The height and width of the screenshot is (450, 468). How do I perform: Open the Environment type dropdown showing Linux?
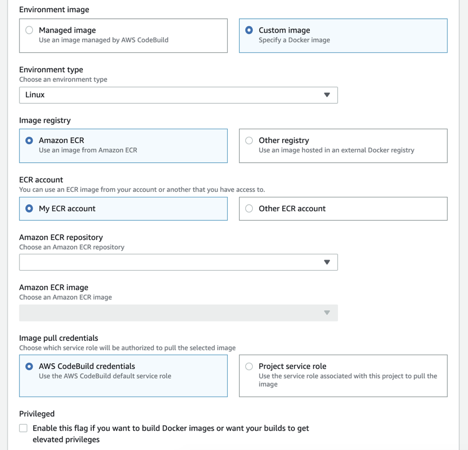[178, 95]
